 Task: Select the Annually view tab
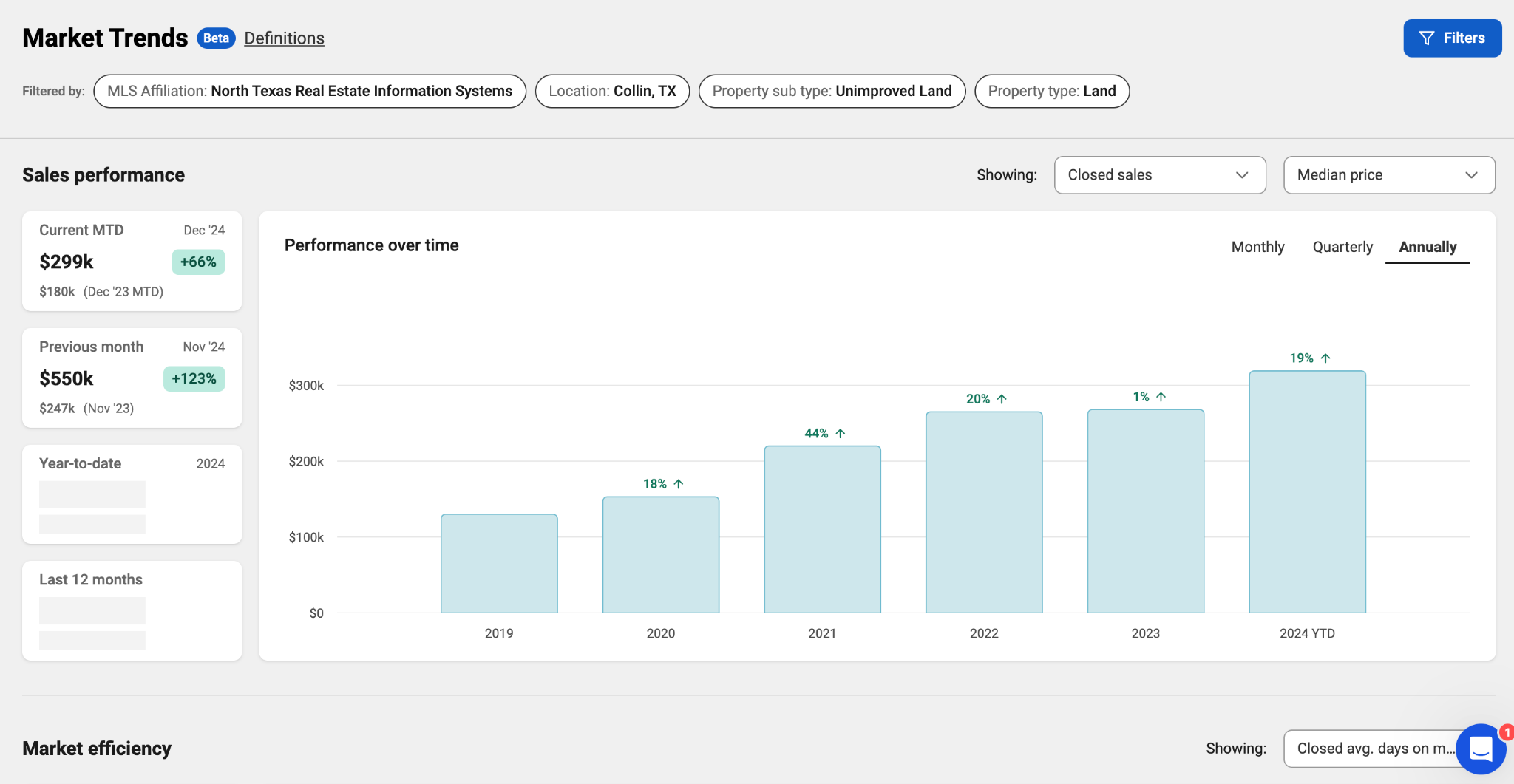tap(1427, 247)
